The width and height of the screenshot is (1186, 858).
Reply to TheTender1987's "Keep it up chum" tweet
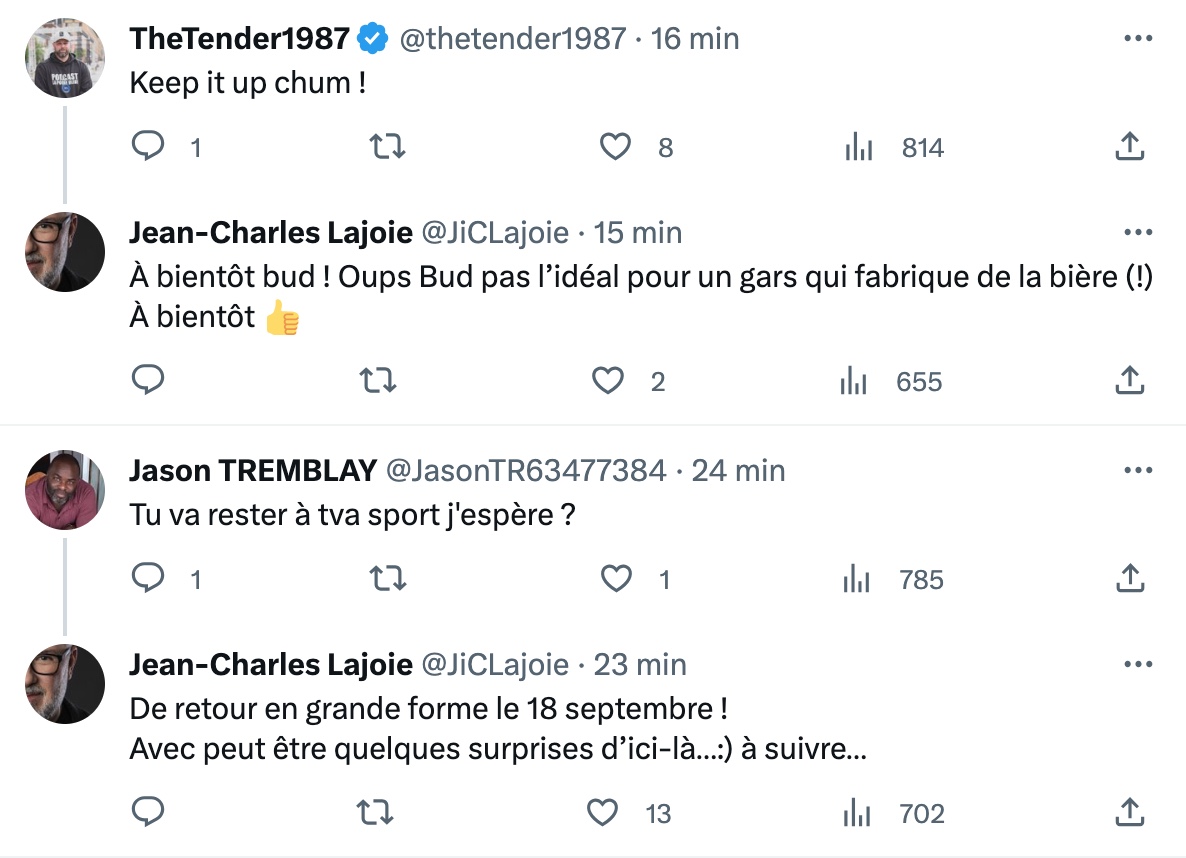[x=148, y=145]
